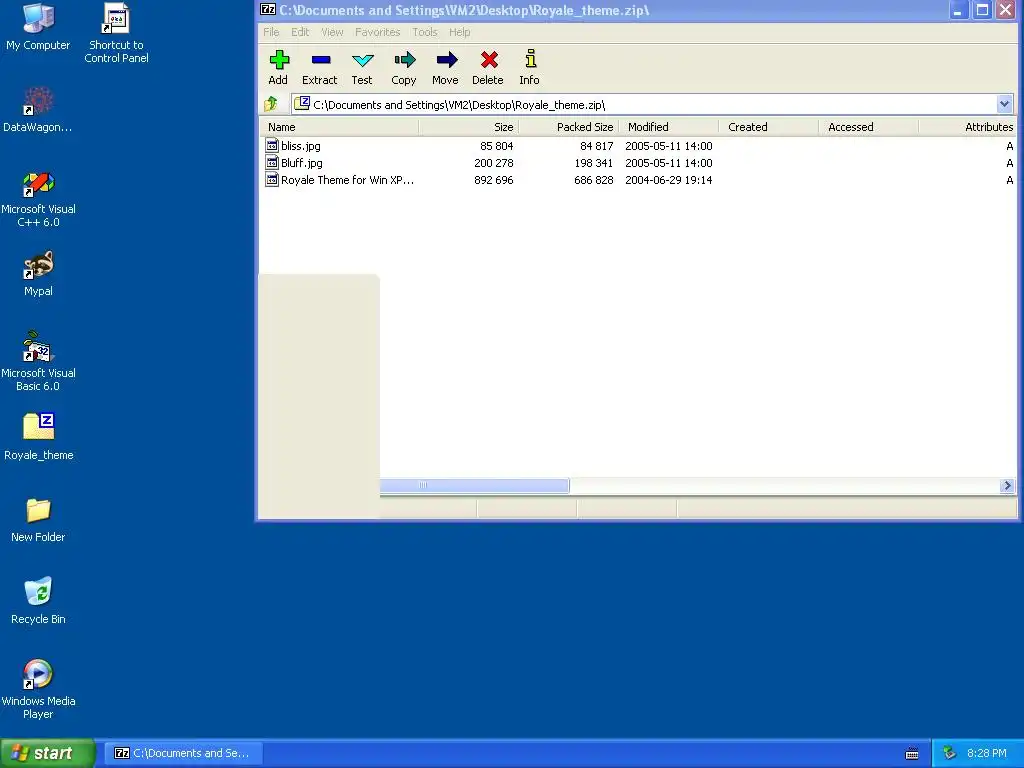1024x768 pixels.
Task: Click the 7-Zip title bar icon
Action: pyautogui.click(x=268, y=9)
